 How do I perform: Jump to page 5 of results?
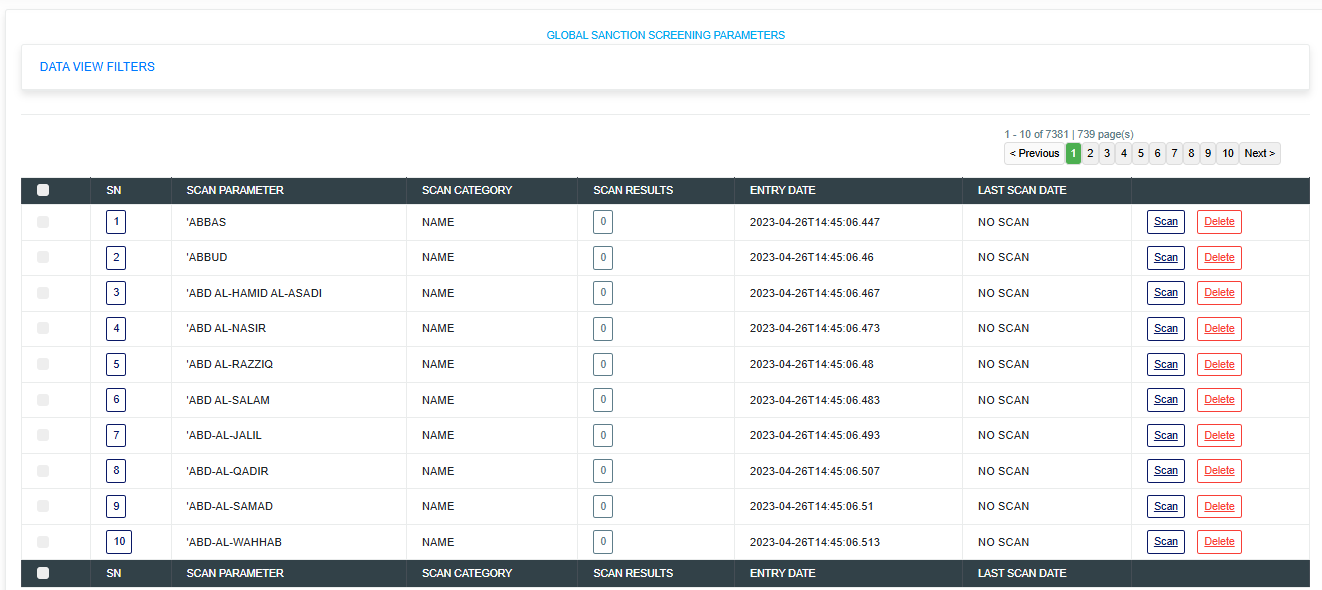point(1140,153)
